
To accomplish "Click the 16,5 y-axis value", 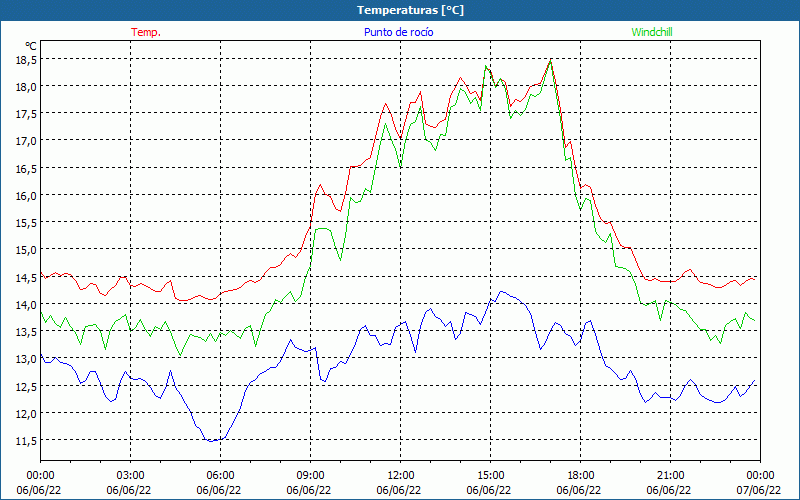I will click(x=27, y=169).
